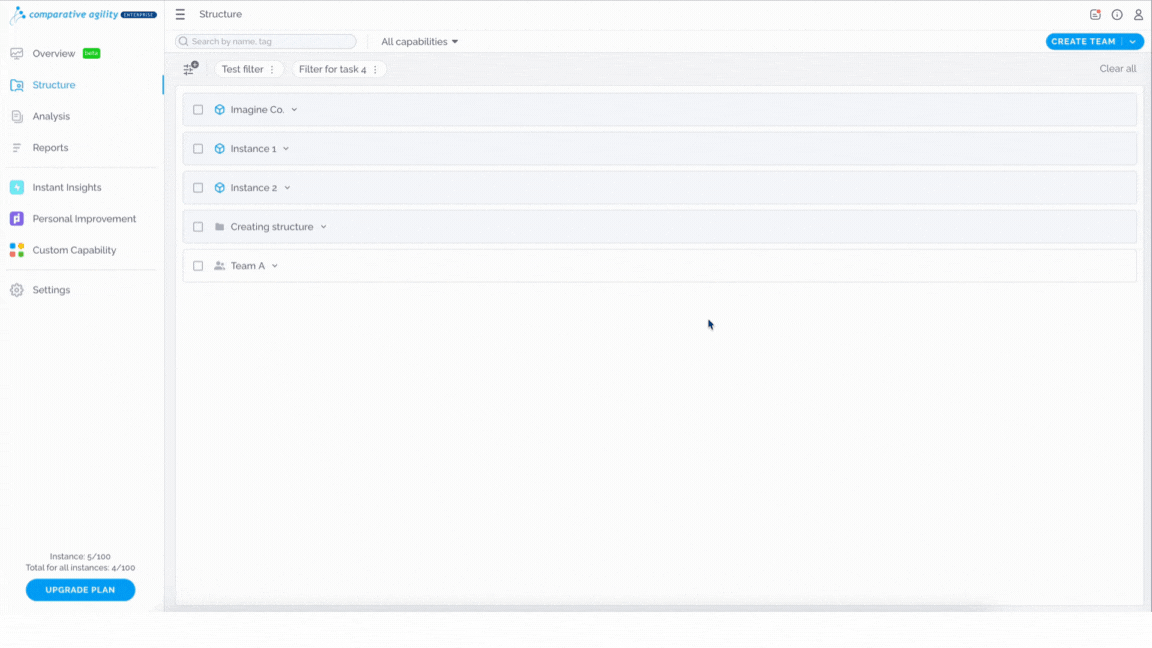Image resolution: width=1152 pixels, height=648 pixels.
Task: Click the info circle icon
Action: tap(1117, 14)
